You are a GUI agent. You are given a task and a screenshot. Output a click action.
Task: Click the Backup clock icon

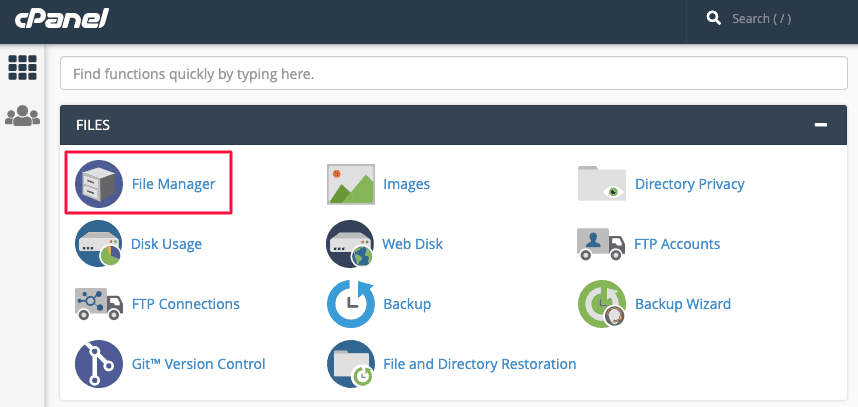[351, 304]
